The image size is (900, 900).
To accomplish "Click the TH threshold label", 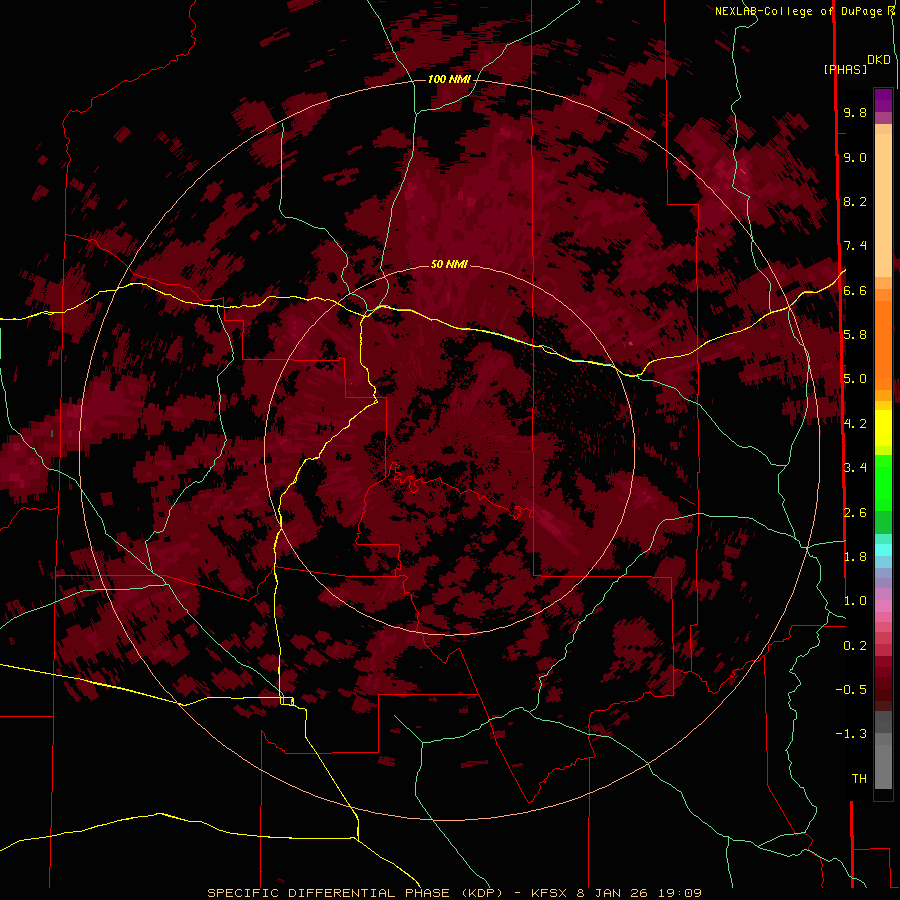I will point(859,779).
